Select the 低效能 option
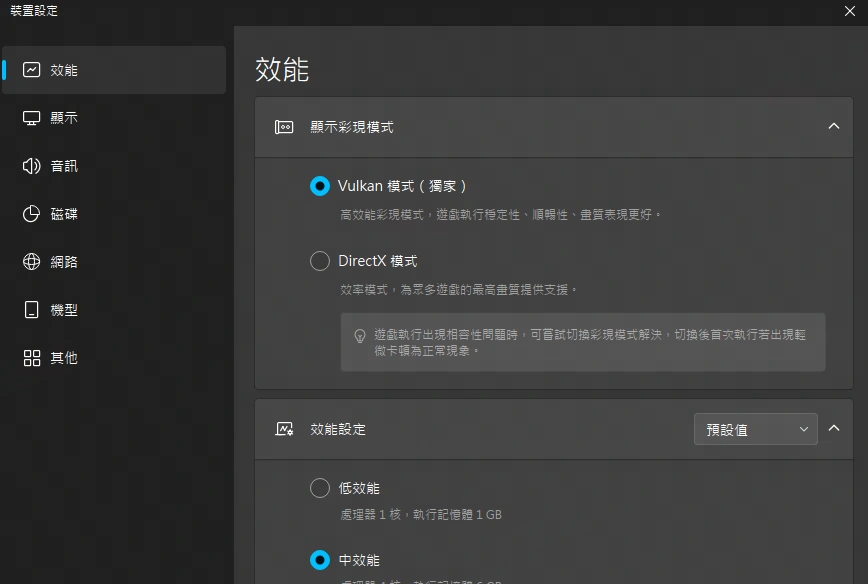The image size is (868, 584). coord(320,488)
